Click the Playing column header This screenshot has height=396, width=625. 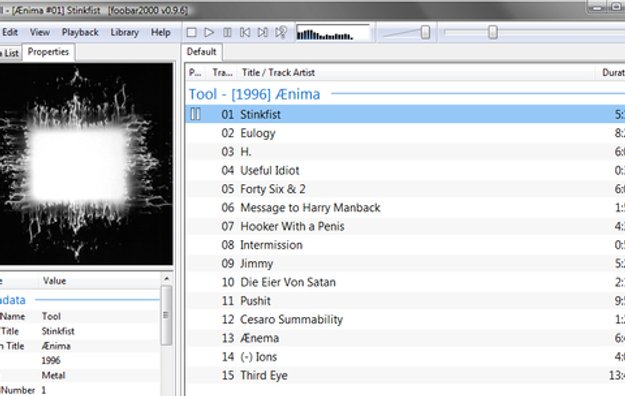point(195,73)
